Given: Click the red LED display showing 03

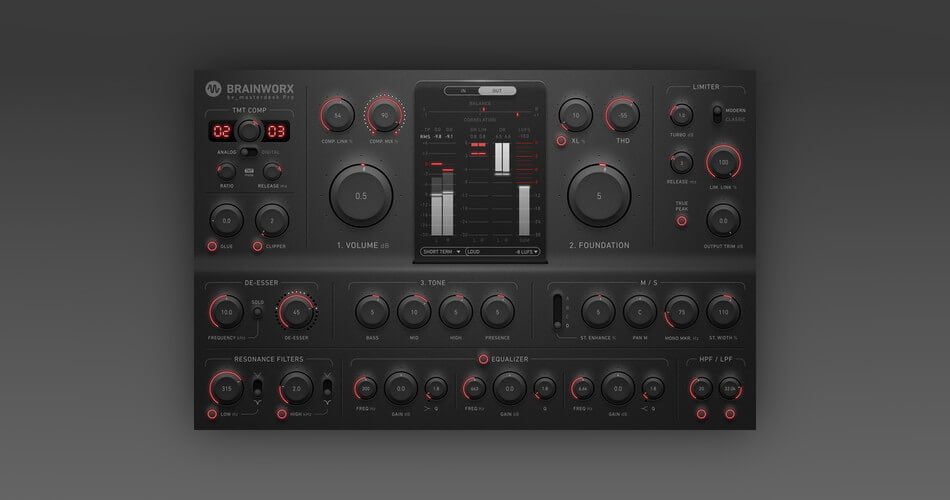Looking at the screenshot, I should (276, 132).
